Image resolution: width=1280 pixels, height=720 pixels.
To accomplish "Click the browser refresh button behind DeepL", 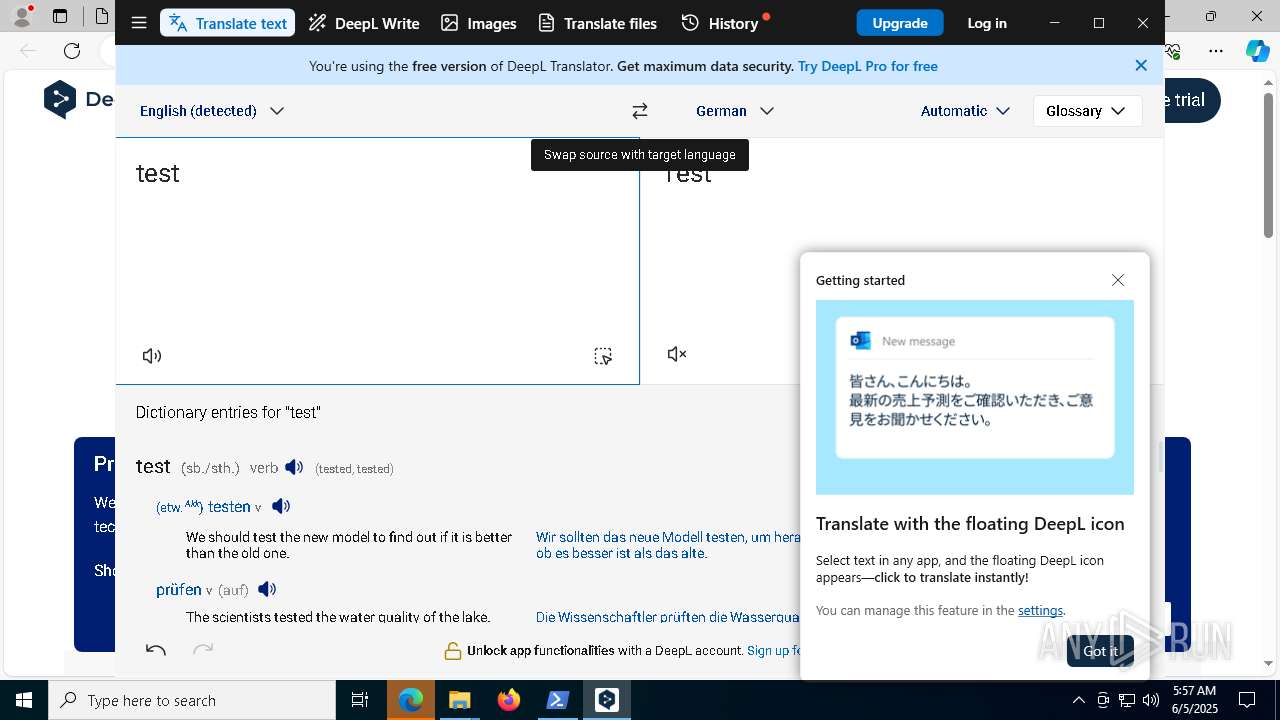I will click(x=72, y=51).
